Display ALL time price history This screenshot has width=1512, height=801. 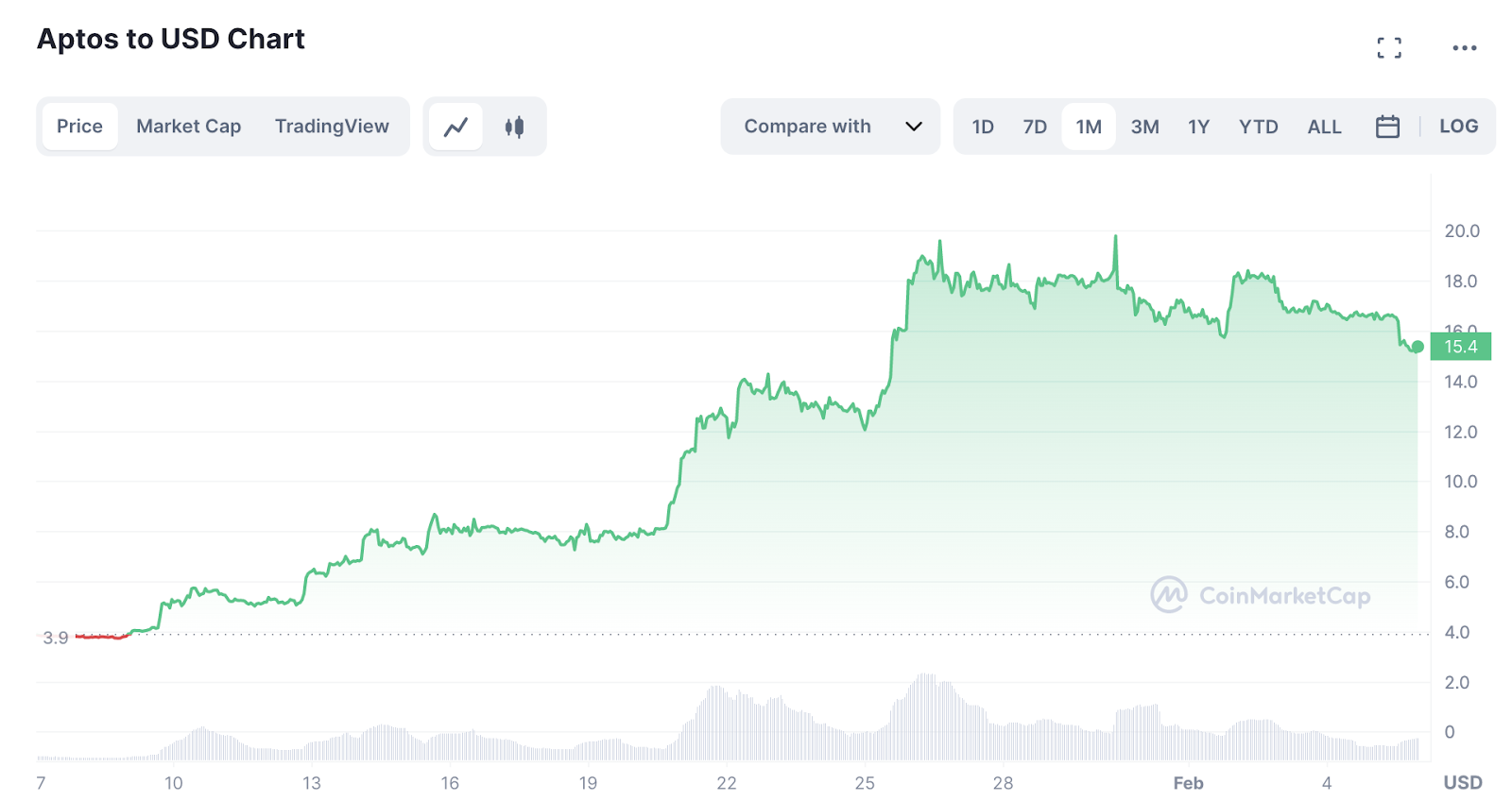tap(1324, 127)
